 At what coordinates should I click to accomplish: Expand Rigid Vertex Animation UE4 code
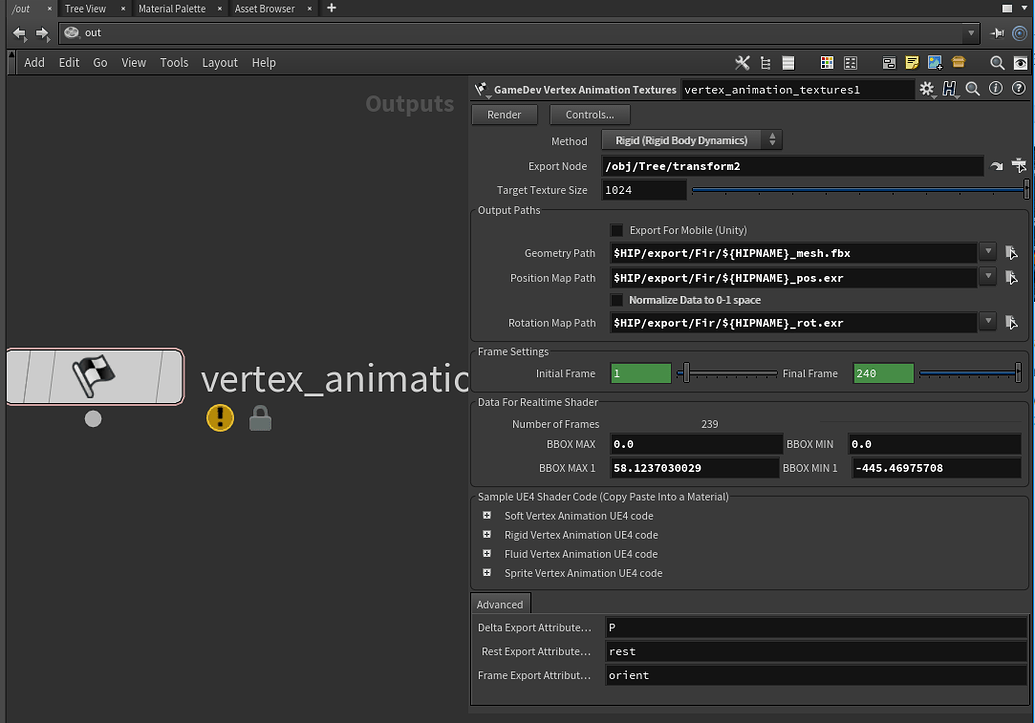(x=486, y=535)
